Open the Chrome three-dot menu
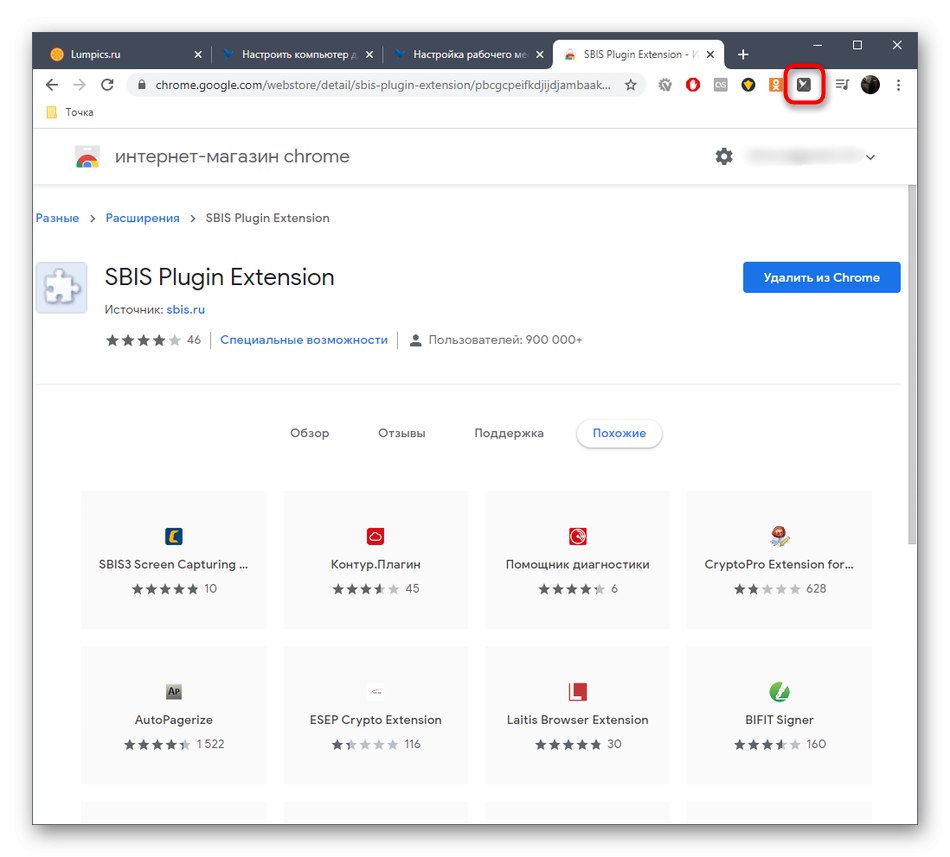The image size is (950, 857). pos(898,85)
